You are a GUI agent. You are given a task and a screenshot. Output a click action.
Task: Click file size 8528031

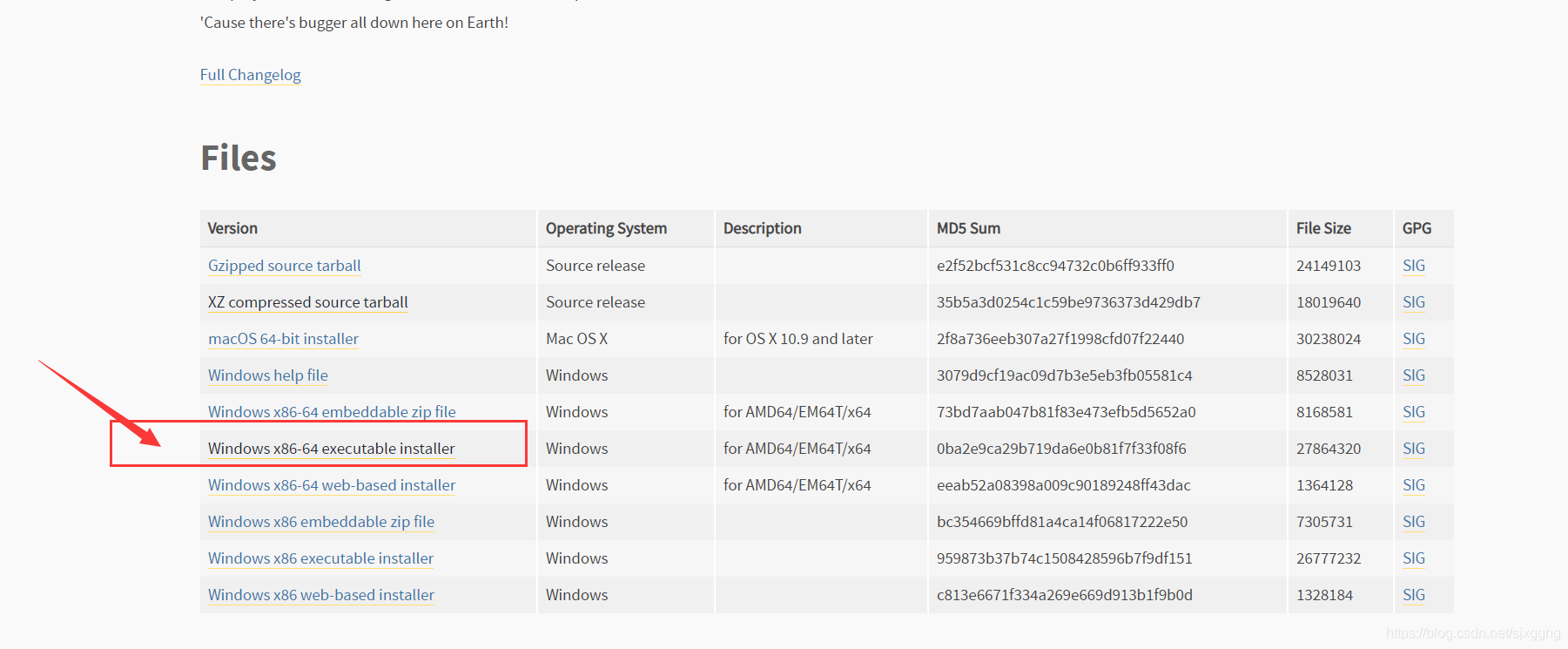[x=1324, y=375]
